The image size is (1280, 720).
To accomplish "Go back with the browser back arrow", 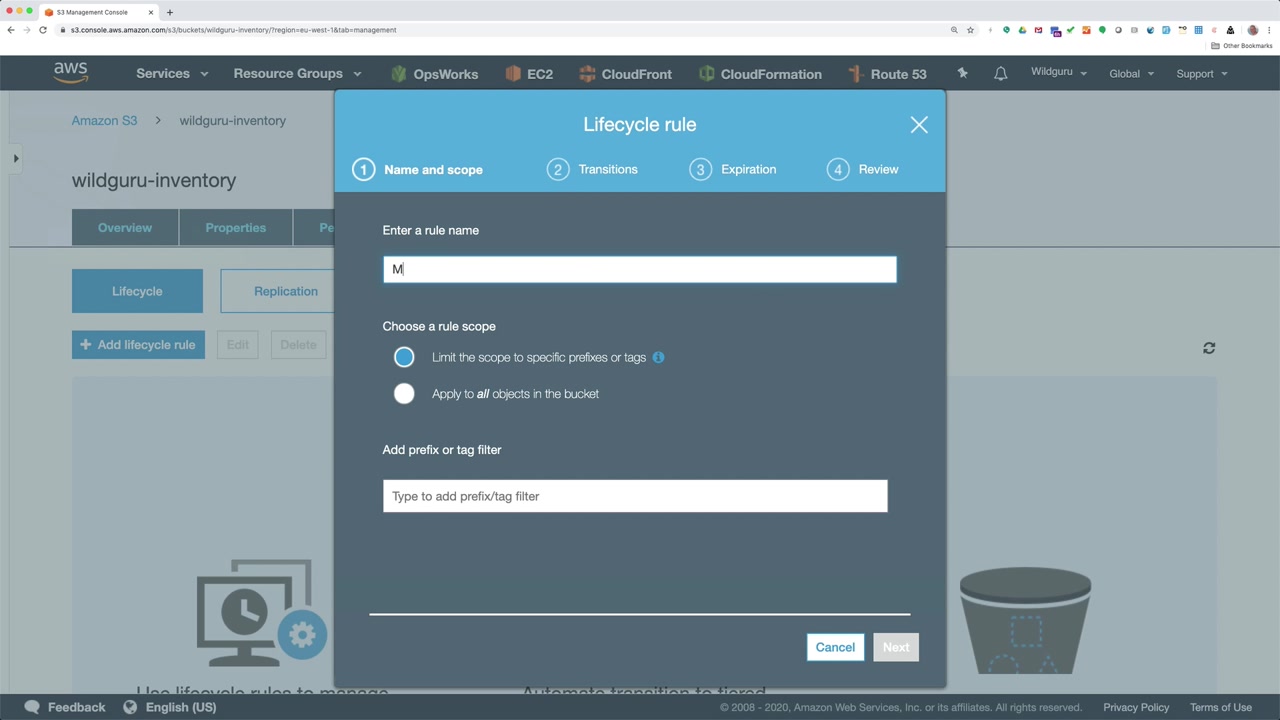I will 11,30.
